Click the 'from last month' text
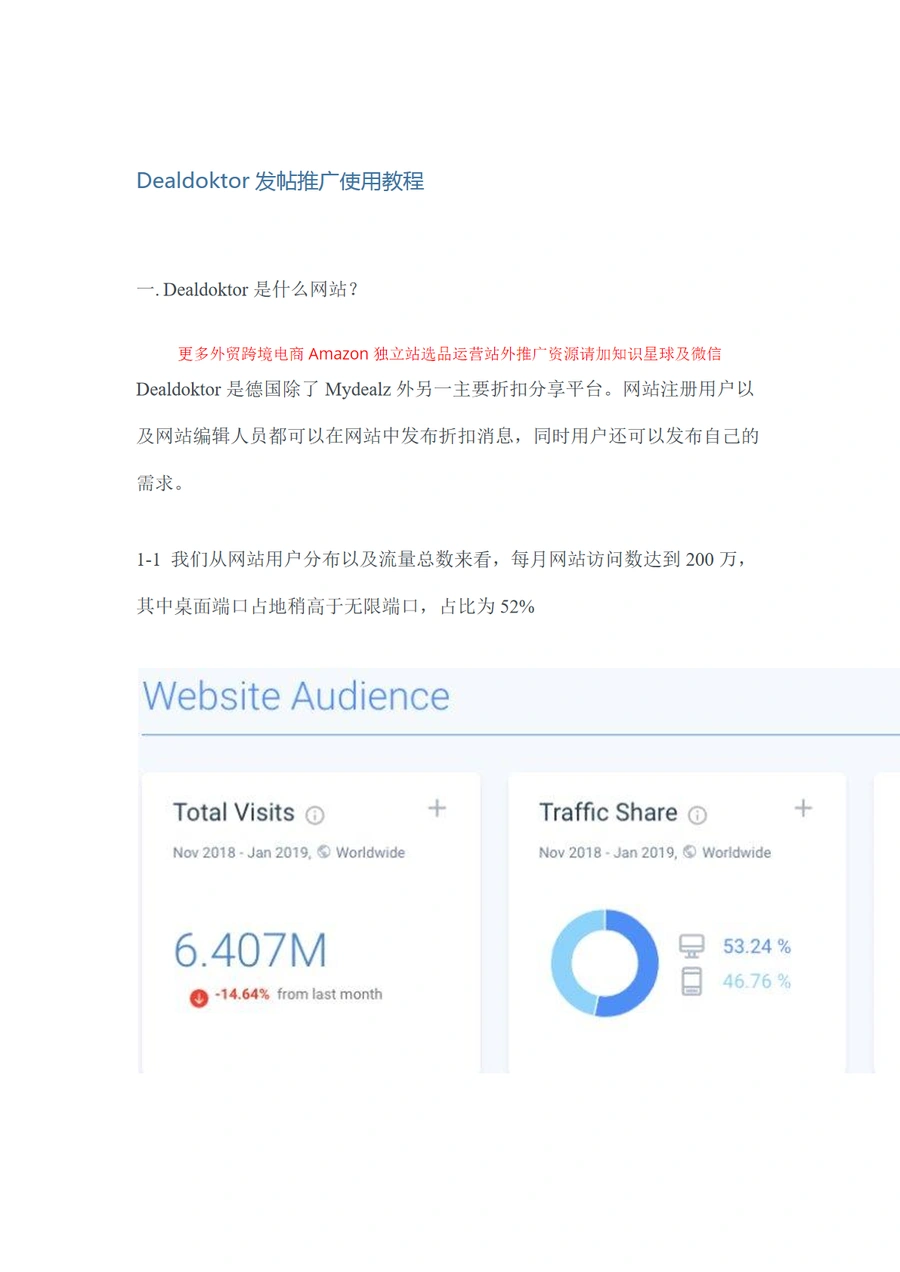The height and width of the screenshot is (1272, 900). pos(330,994)
